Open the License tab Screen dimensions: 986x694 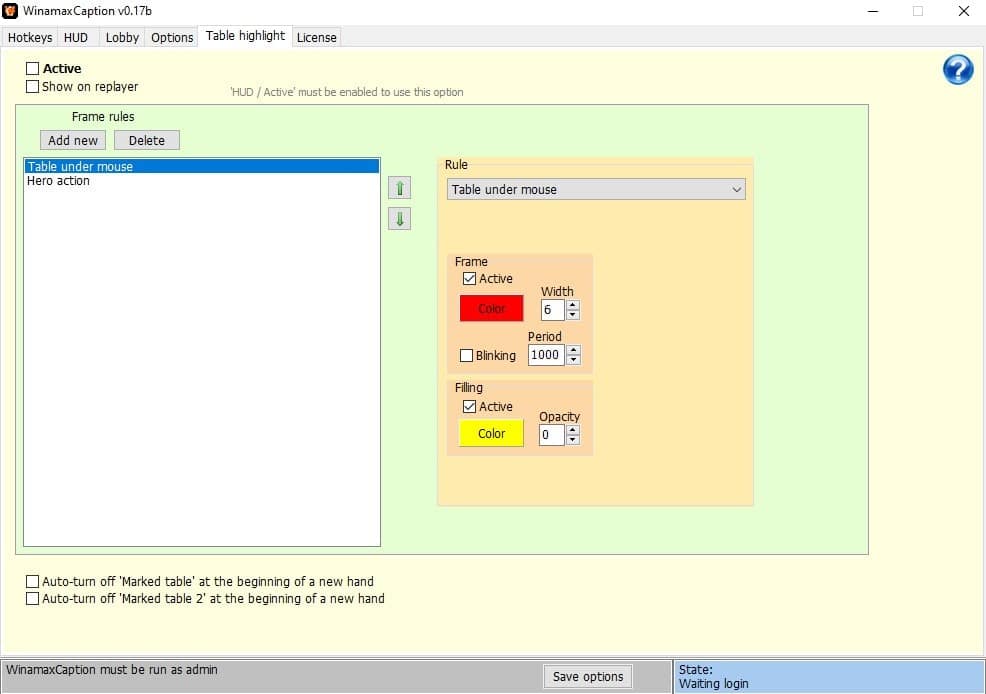coord(316,38)
